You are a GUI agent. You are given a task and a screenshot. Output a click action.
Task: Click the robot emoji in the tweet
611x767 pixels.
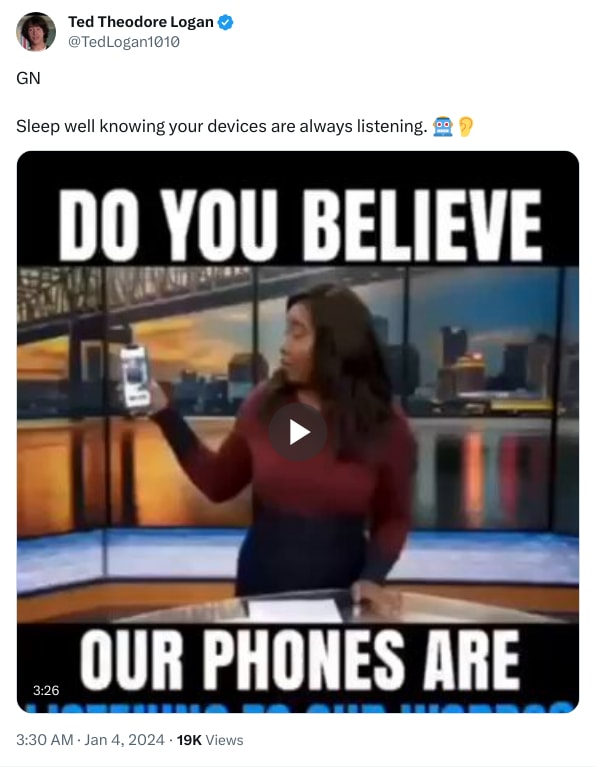point(443,126)
